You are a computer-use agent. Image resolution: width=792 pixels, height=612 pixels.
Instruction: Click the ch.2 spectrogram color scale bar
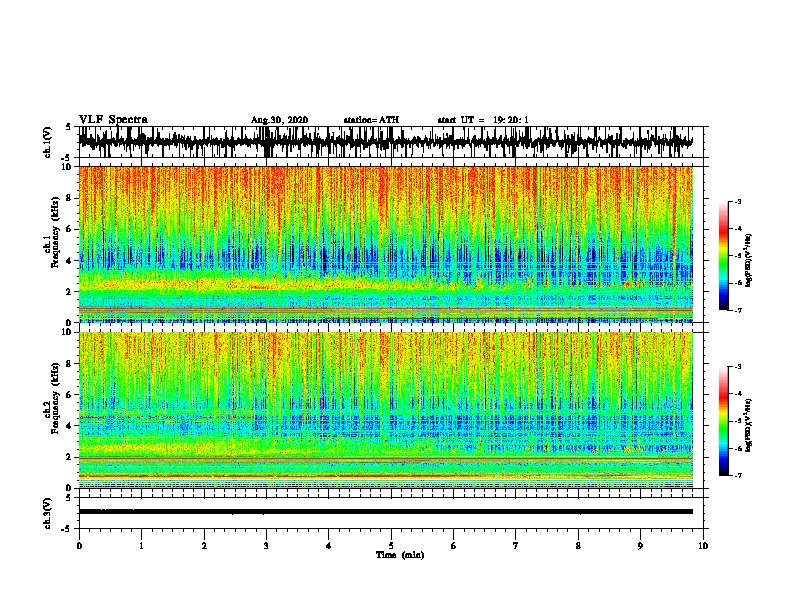pyautogui.click(x=723, y=421)
